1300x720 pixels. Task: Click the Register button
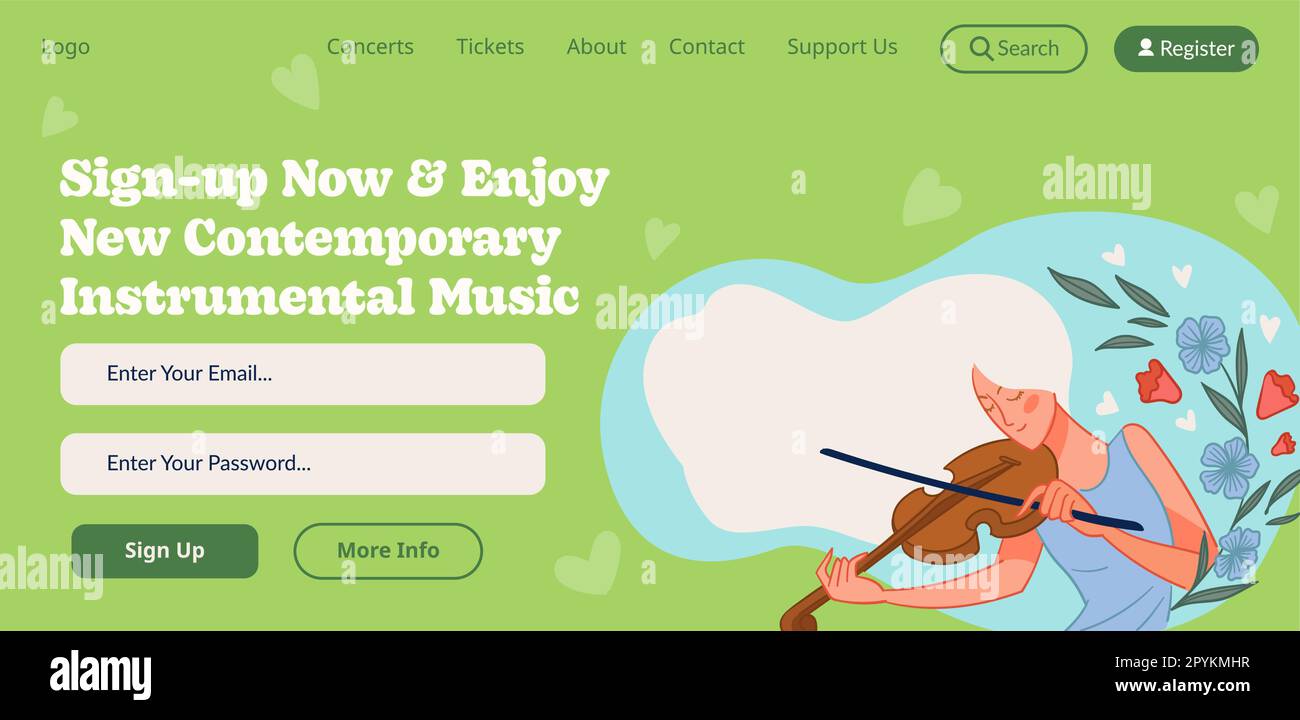click(1186, 48)
